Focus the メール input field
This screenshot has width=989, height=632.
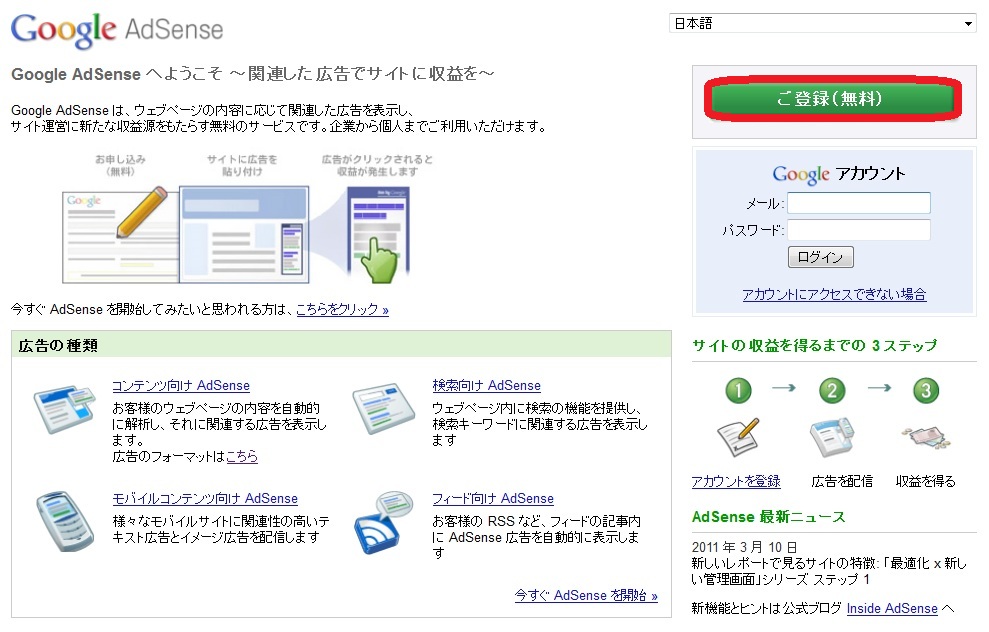858,203
